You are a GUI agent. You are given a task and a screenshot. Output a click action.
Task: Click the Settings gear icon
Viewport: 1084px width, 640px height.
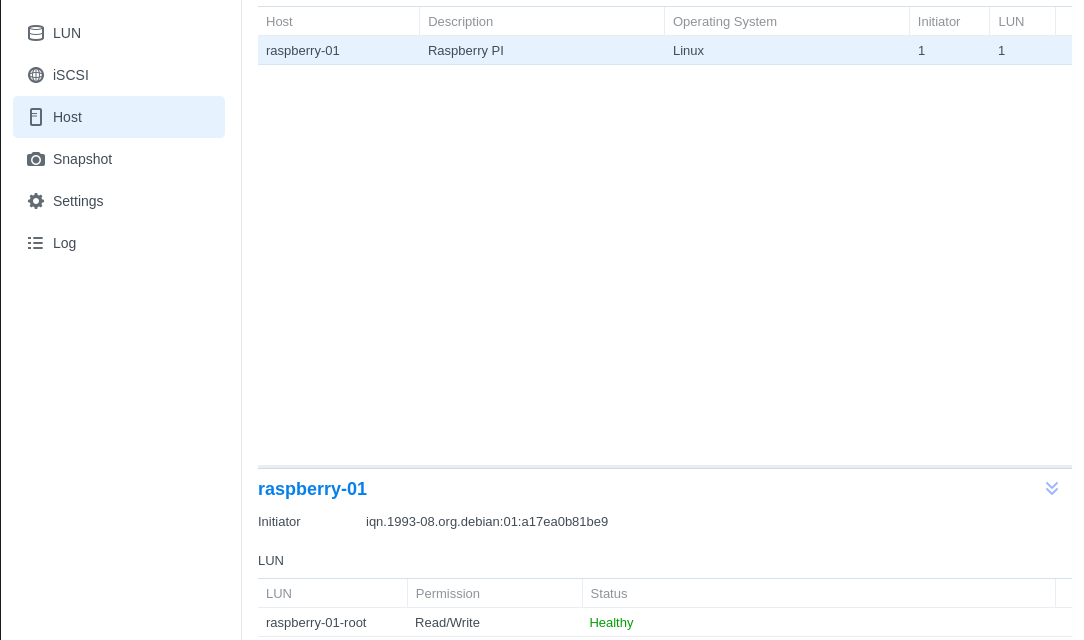click(36, 201)
